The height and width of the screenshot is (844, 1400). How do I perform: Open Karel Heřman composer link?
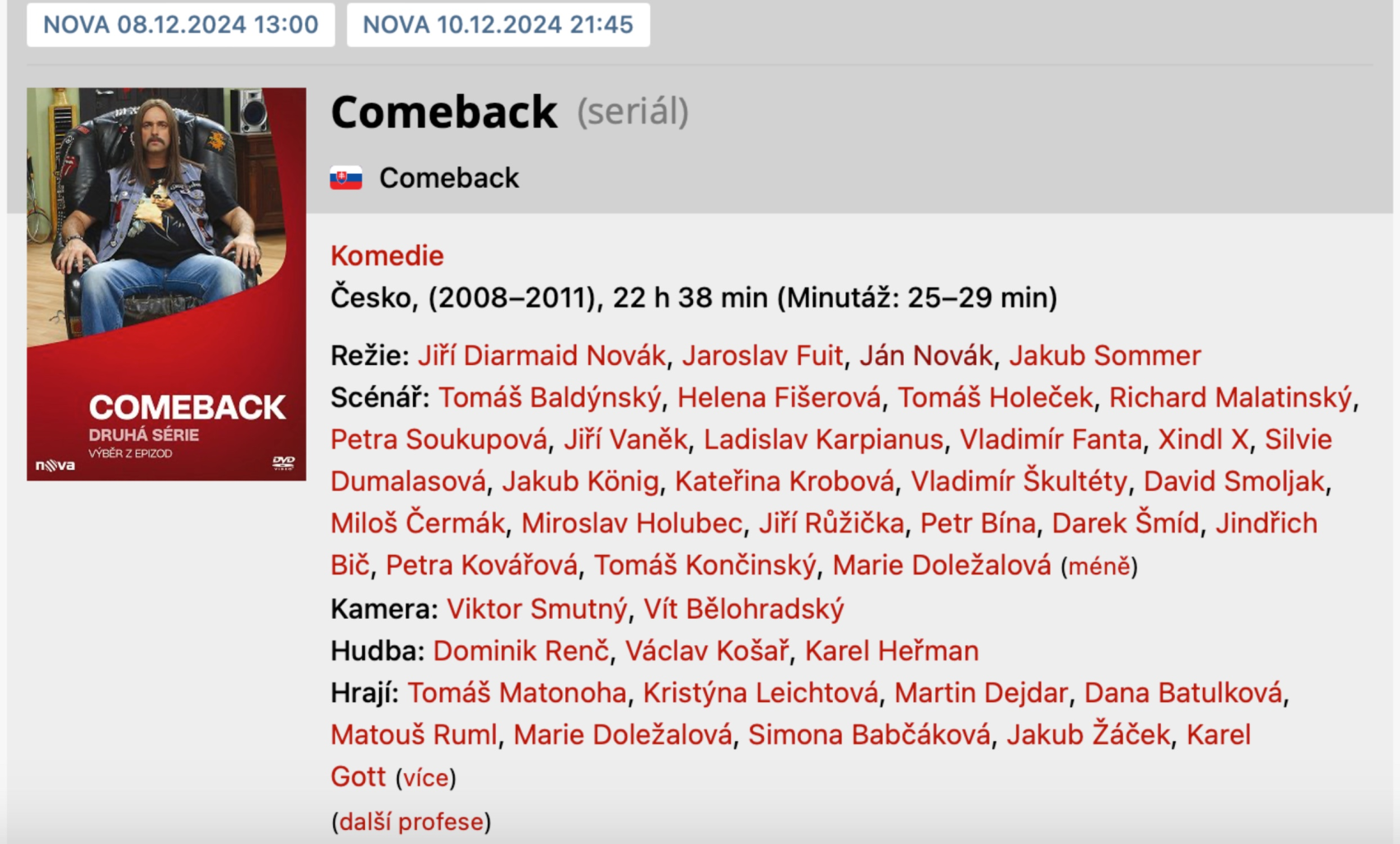892,651
